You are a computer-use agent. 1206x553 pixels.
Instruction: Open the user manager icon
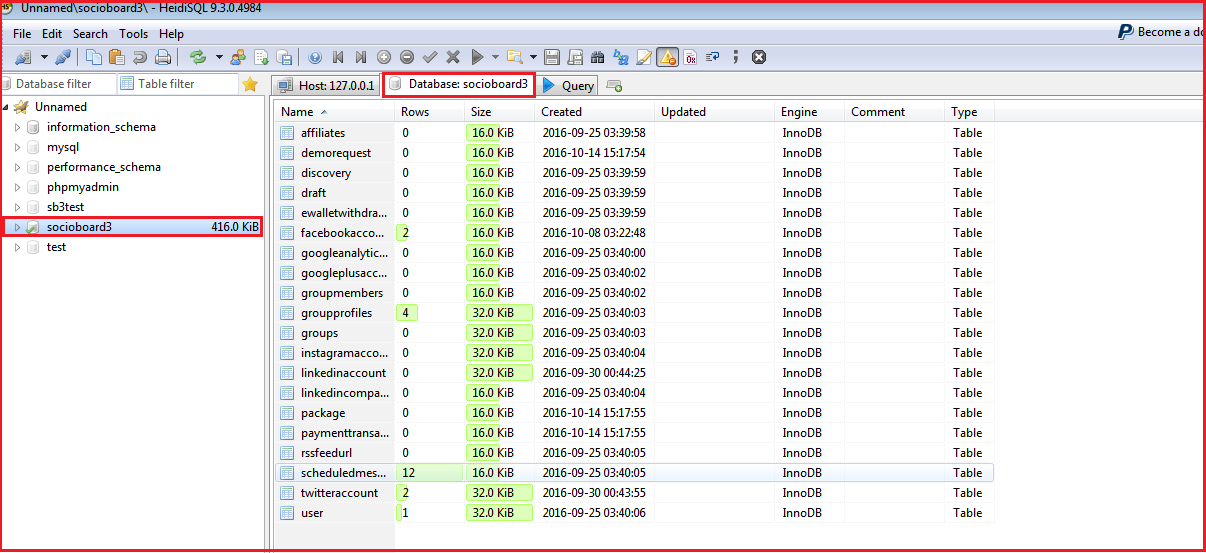tap(237, 57)
